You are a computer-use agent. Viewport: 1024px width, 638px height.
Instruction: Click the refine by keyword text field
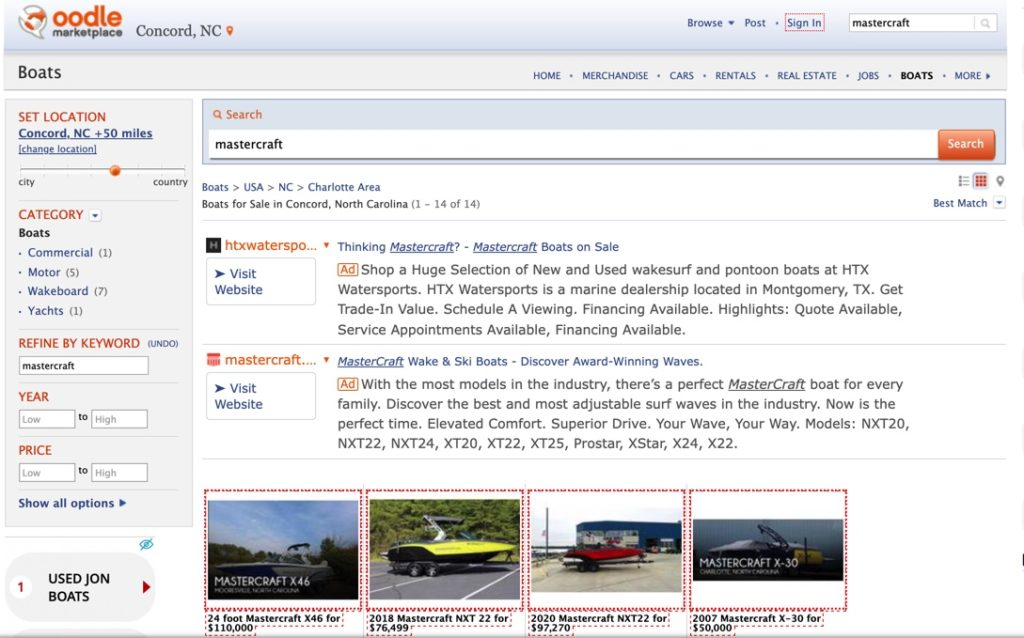pyautogui.click(x=83, y=366)
